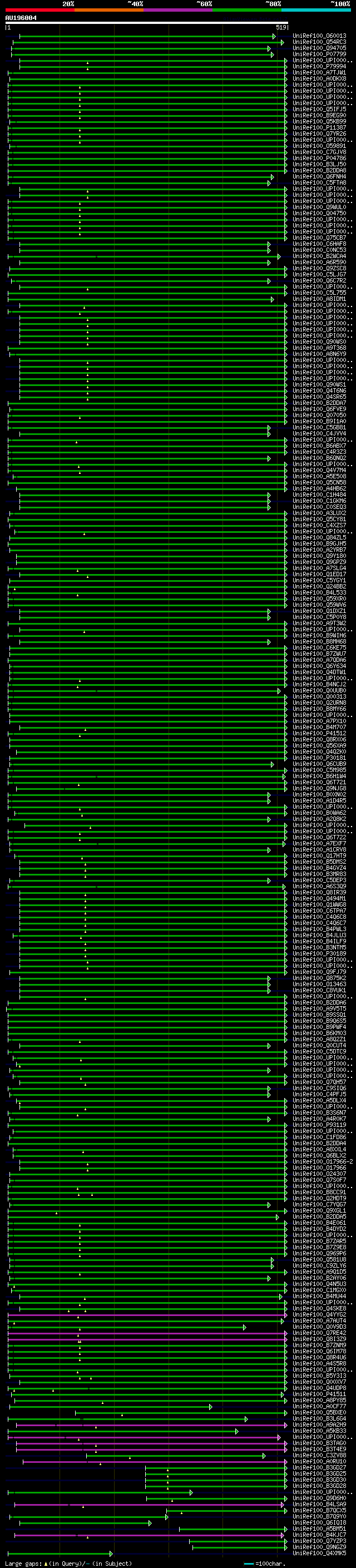This screenshot has width=356, height=1568.
Task: Click the query end position 519
Action: click(x=280, y=27)
